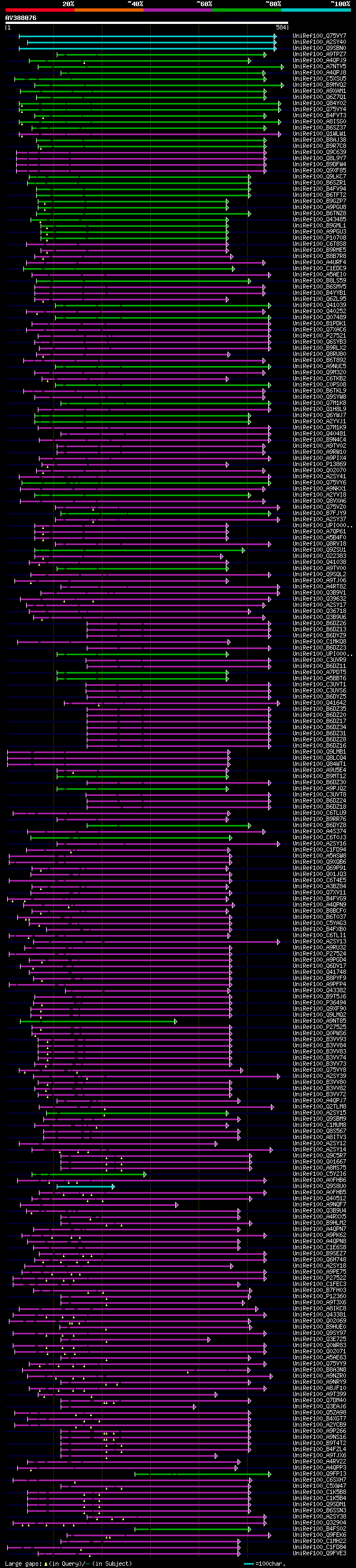Click the UniRef100_Q6ZL95 label
The height and width of the screenshot is (1568, 356).
[x=319, y=299]
